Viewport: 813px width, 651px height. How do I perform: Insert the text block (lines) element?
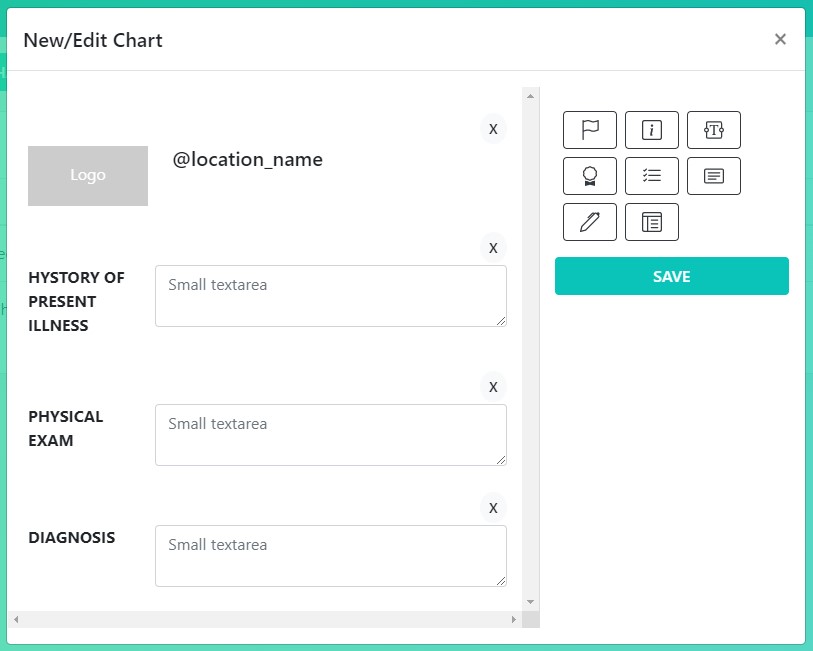click(x=714, y=176)
